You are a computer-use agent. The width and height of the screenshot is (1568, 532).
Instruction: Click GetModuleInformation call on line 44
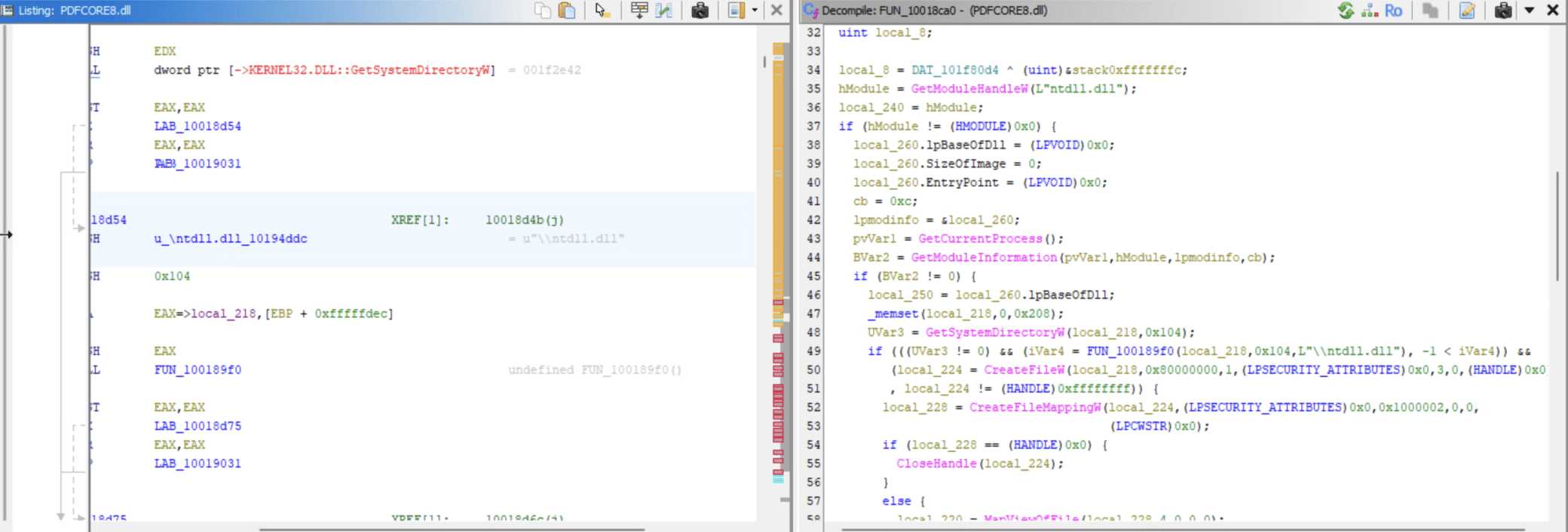pos(984,258)
